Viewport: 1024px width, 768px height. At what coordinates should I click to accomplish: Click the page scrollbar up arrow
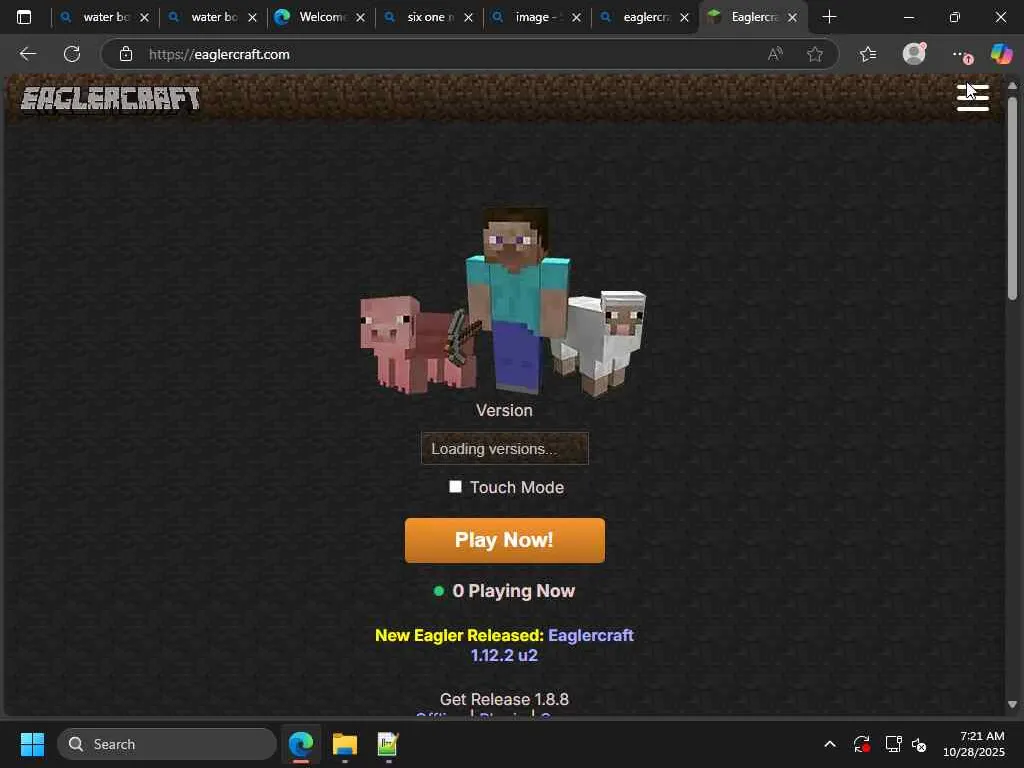[1012, 86]
